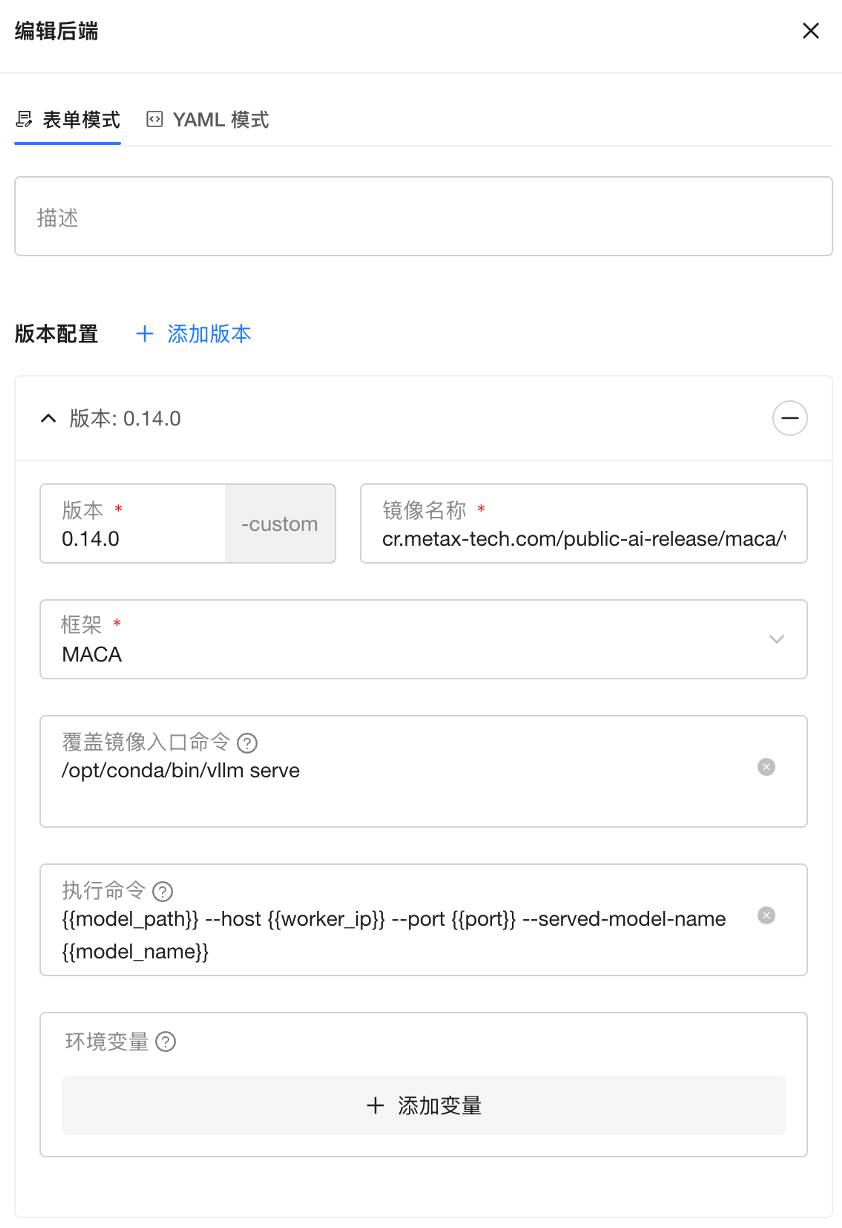Show help tooltip for 环境变量
Viewport: 842px width, 1228px height.
tap(166, 1042)
